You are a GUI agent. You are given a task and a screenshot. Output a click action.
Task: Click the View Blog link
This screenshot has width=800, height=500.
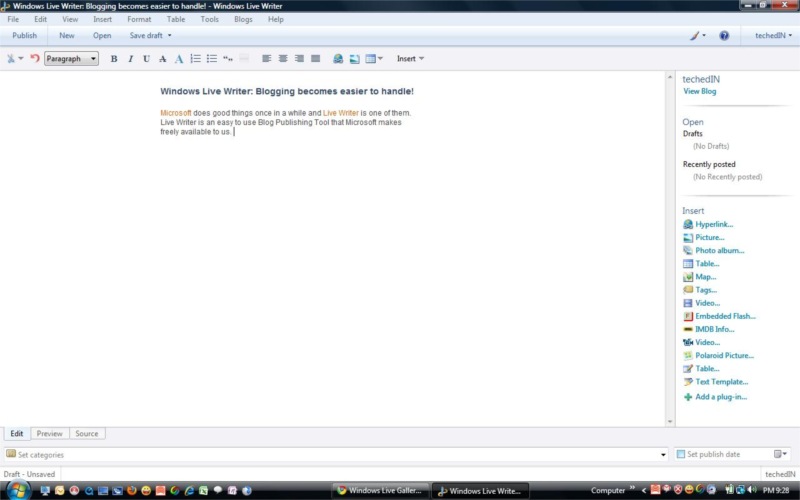click(699, 91)
